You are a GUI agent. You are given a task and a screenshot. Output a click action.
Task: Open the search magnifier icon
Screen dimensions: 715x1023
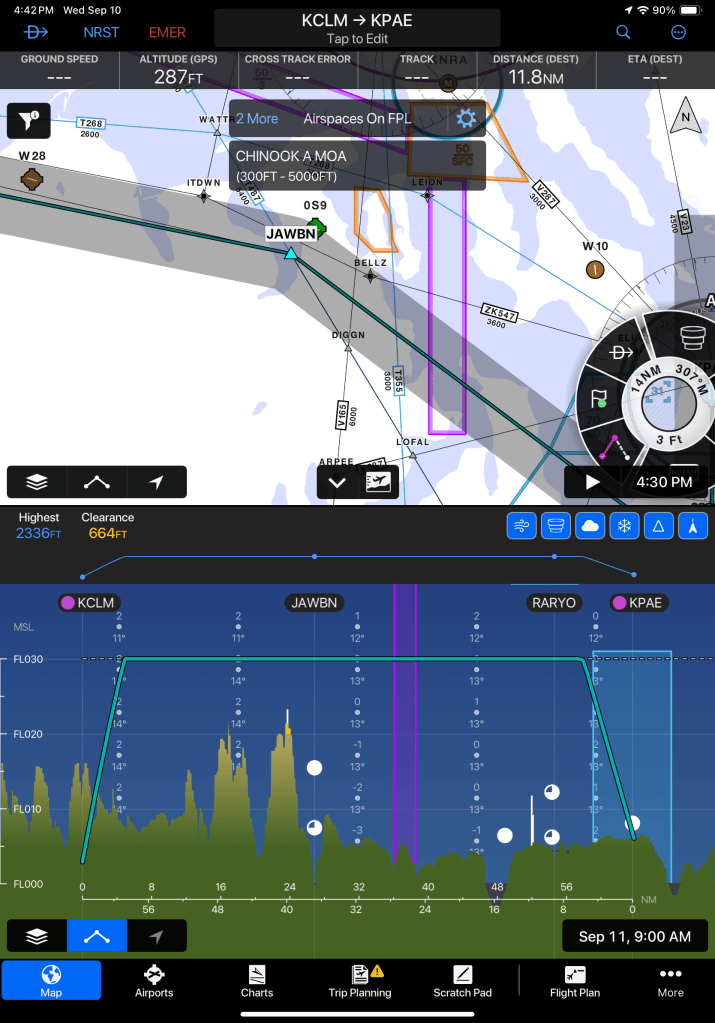(x=623, y=32)
